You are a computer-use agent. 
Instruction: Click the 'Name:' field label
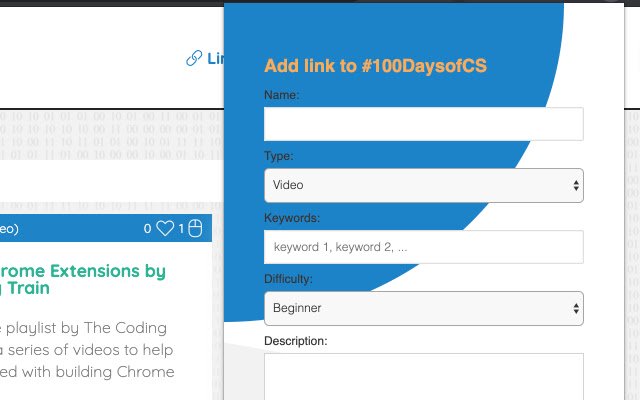coord(282,95)
